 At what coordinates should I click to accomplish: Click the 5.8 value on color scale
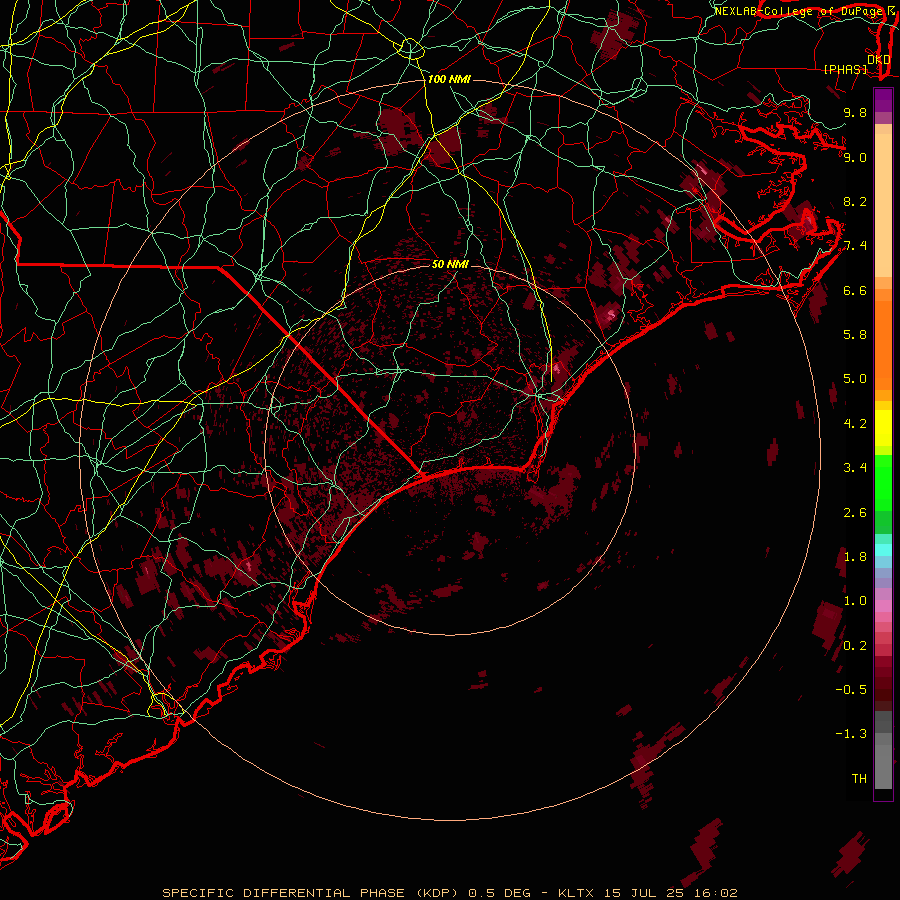coord(855,335)
